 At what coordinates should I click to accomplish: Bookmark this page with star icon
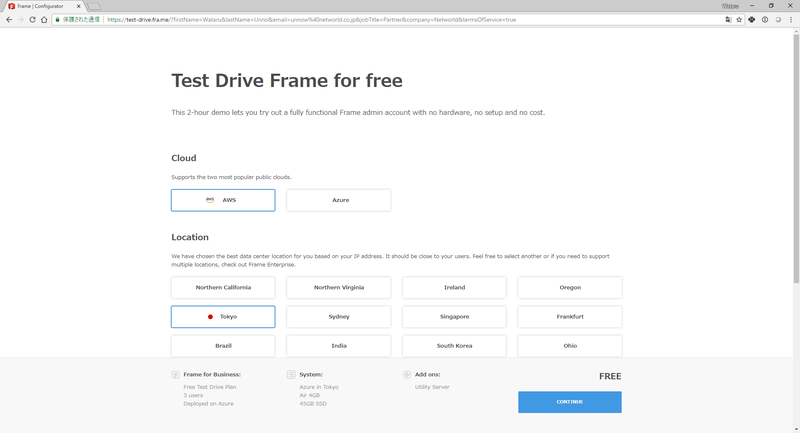(739, 19)
